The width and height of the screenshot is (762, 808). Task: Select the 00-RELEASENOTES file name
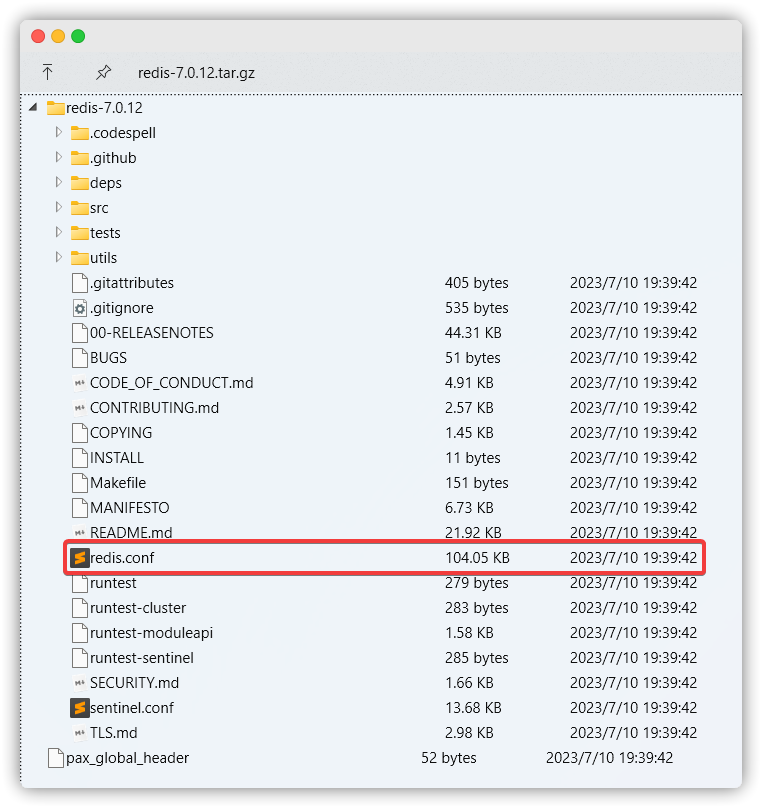(152, 332)
